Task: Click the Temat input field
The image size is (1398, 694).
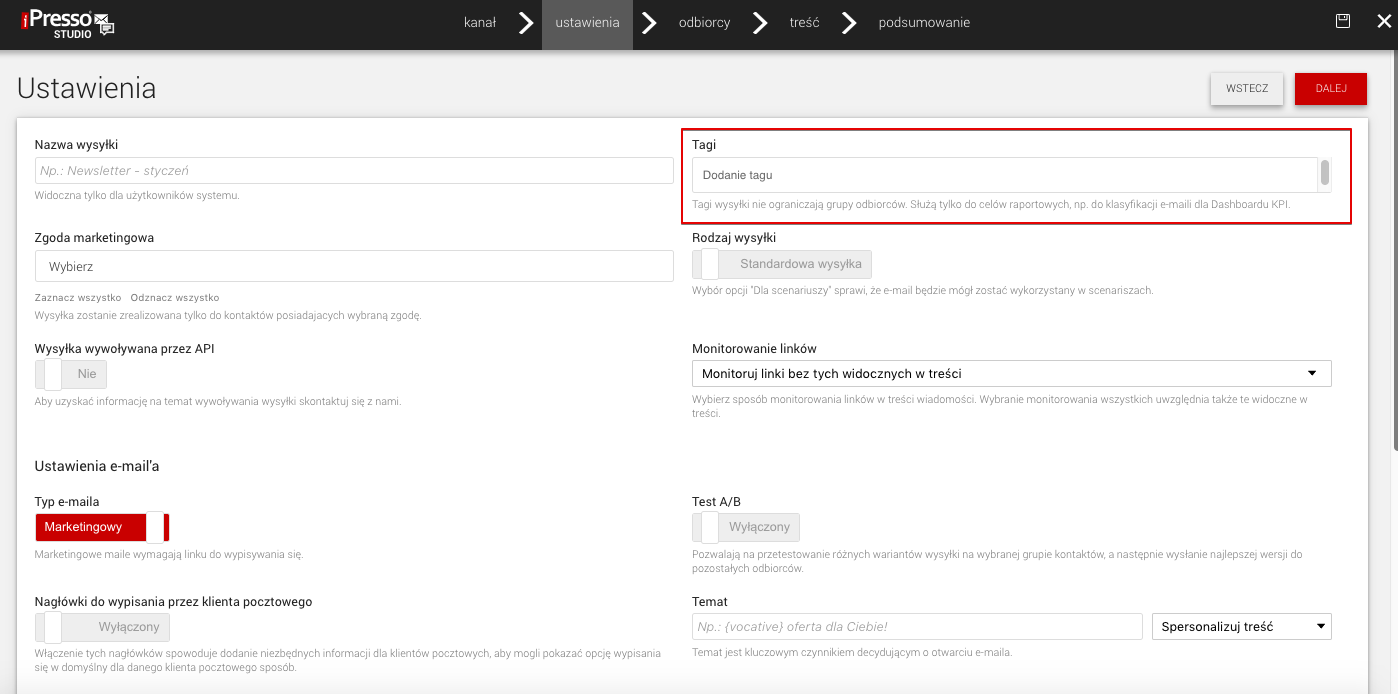Action: (x=917, y=627)
